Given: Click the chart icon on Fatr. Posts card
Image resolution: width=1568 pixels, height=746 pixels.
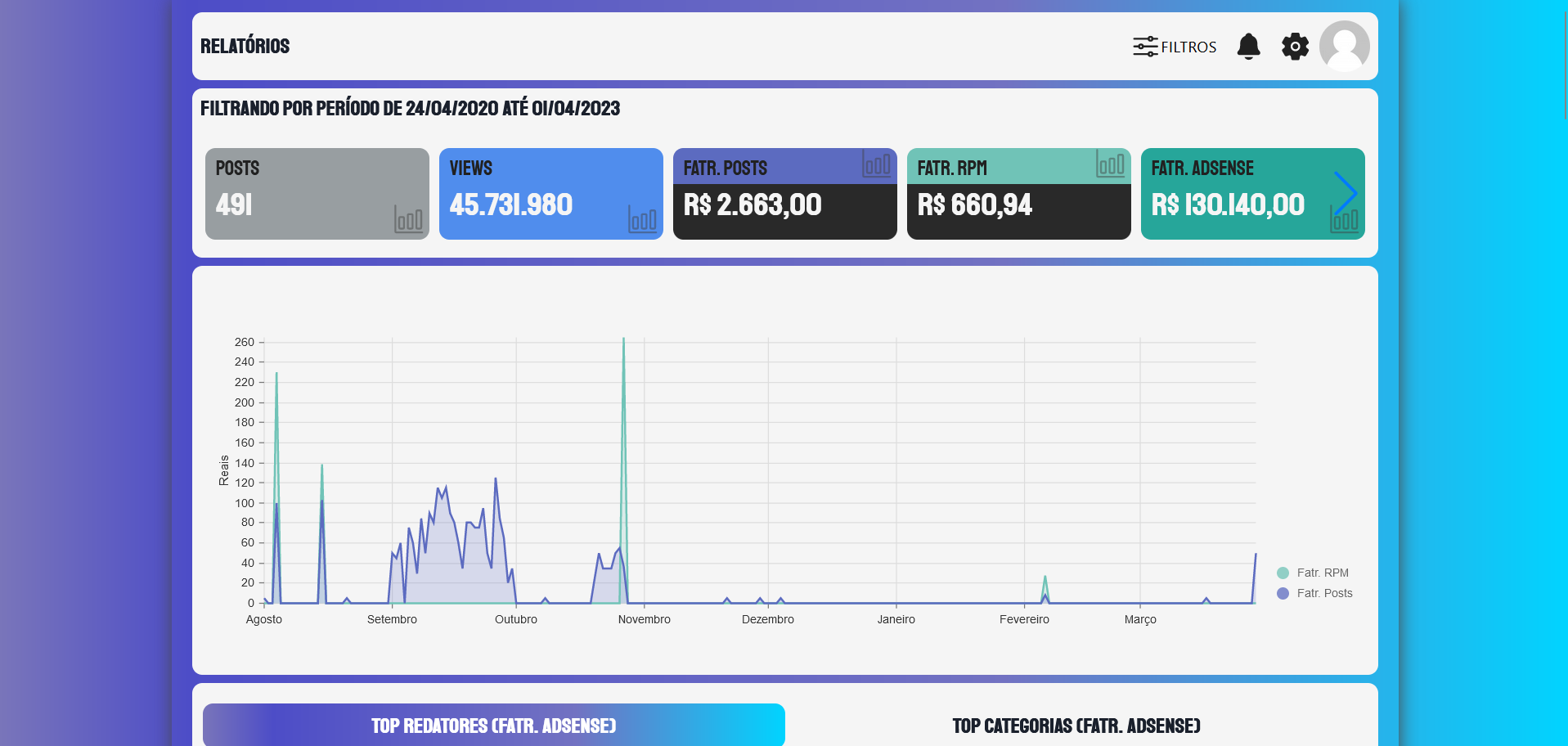Looking at the screenshot, I should [876, 164].
